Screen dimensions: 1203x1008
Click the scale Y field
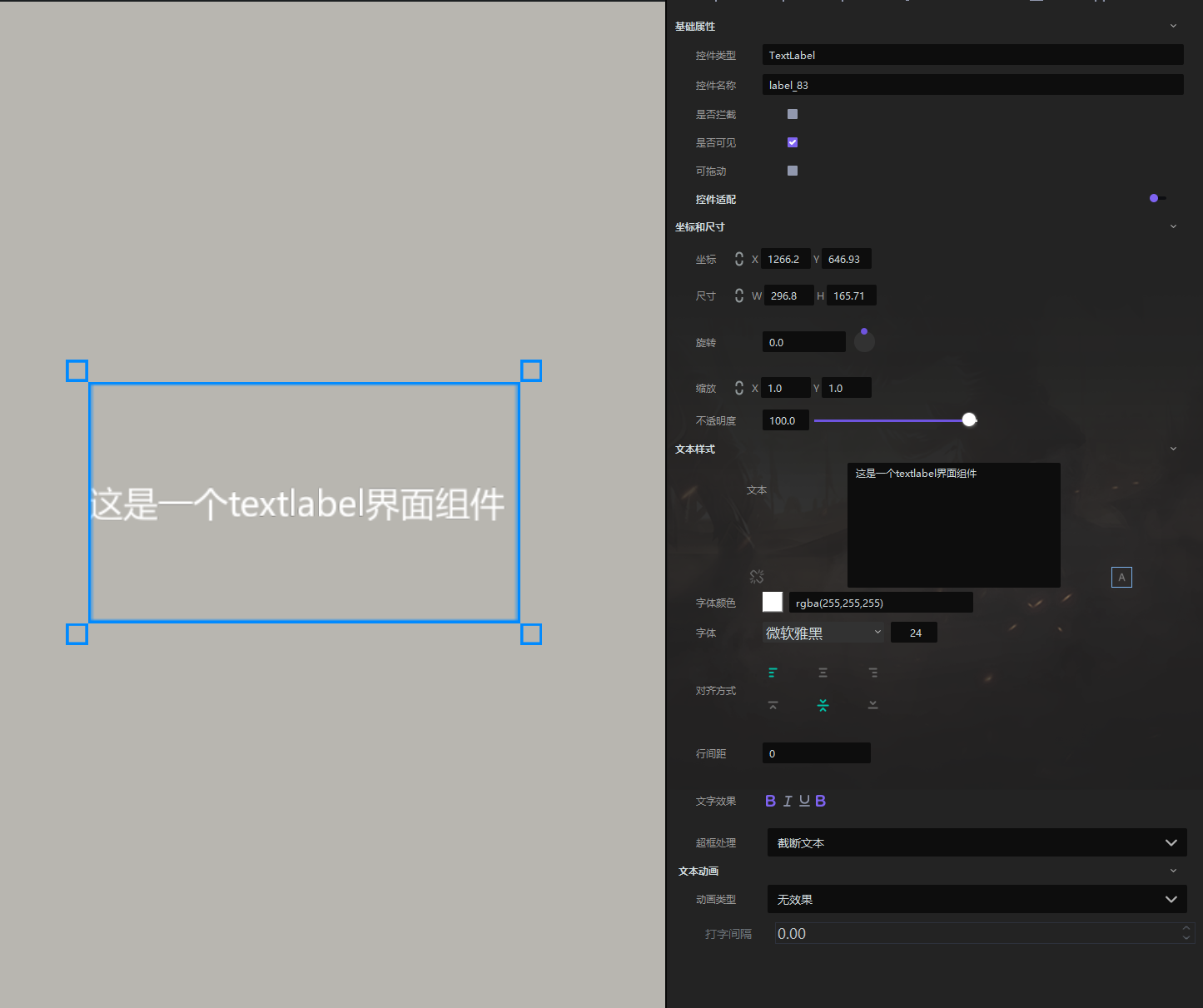(x=847, y=388)
